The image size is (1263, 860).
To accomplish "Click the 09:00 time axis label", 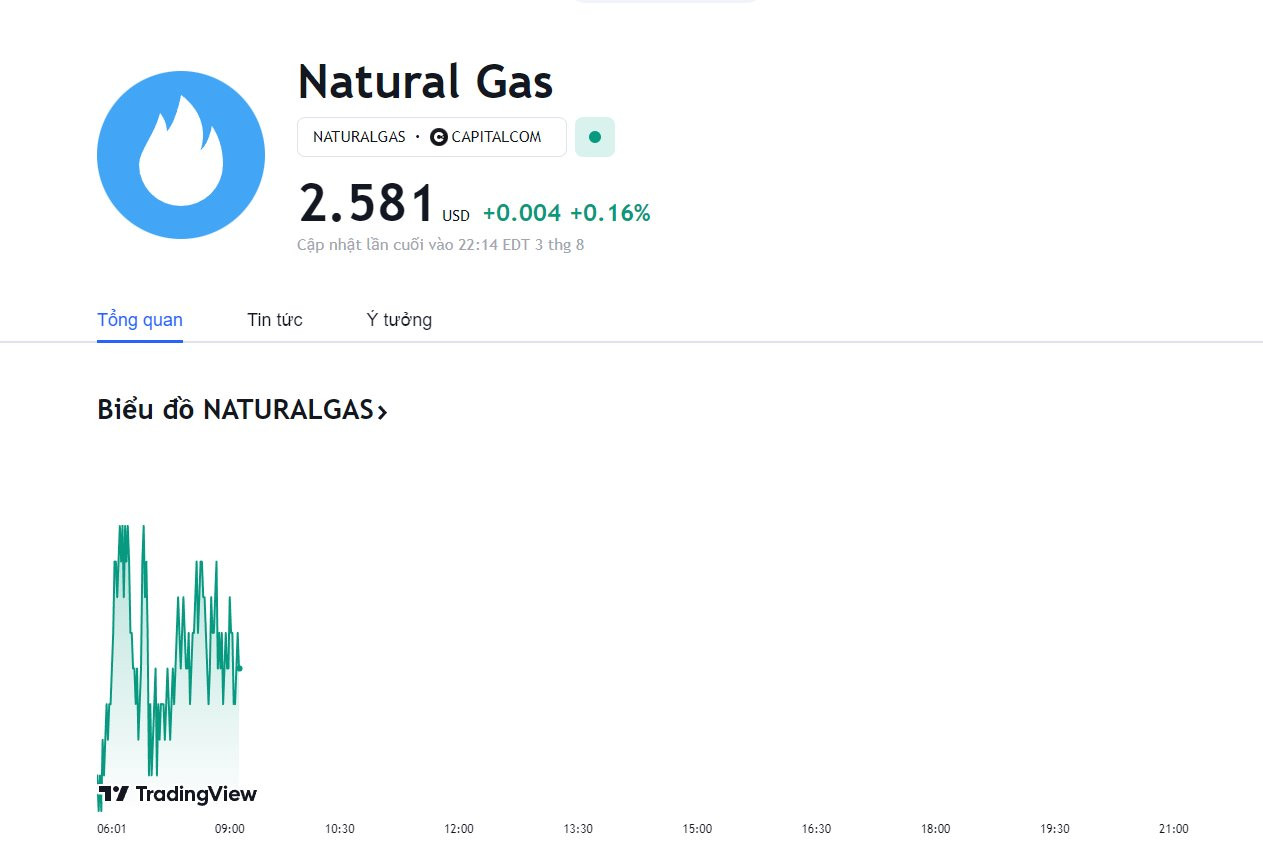I will [230, 829].
